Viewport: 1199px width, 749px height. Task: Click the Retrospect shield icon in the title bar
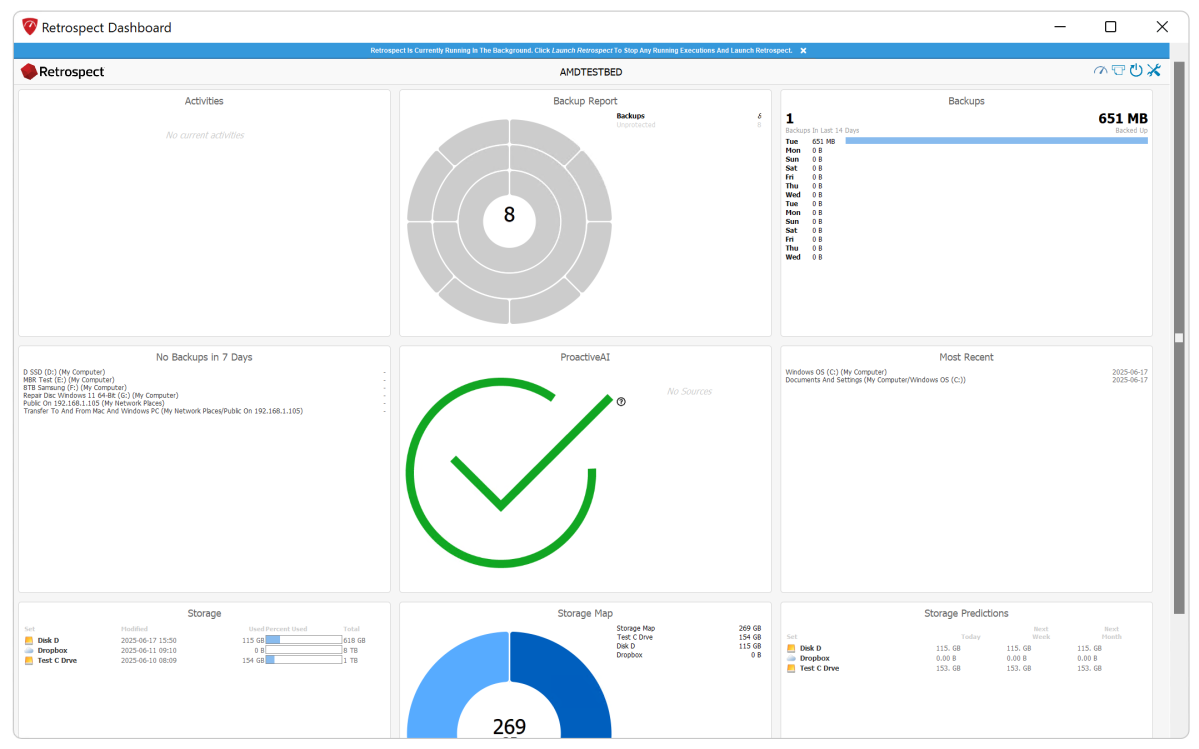click(30, 28)
